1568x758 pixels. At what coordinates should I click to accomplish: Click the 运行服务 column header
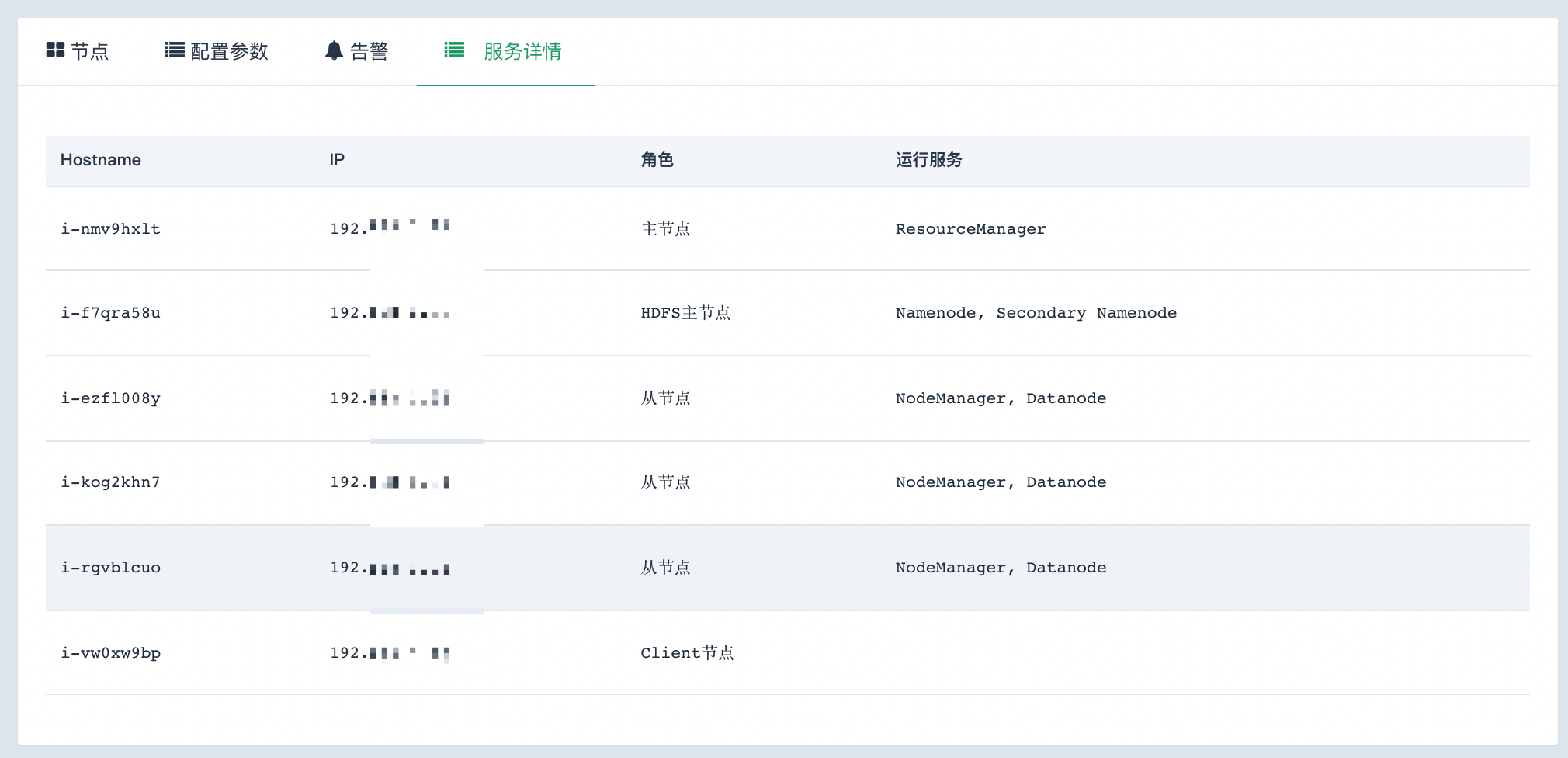coord(929,160)
